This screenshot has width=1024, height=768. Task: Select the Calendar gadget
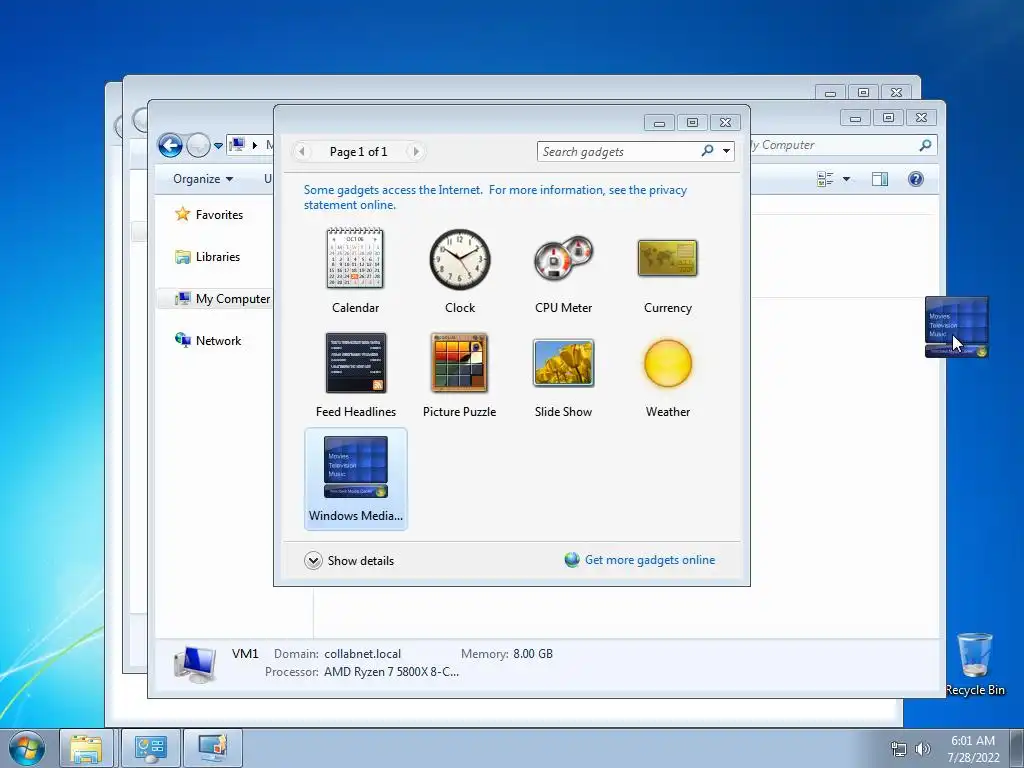355,270
